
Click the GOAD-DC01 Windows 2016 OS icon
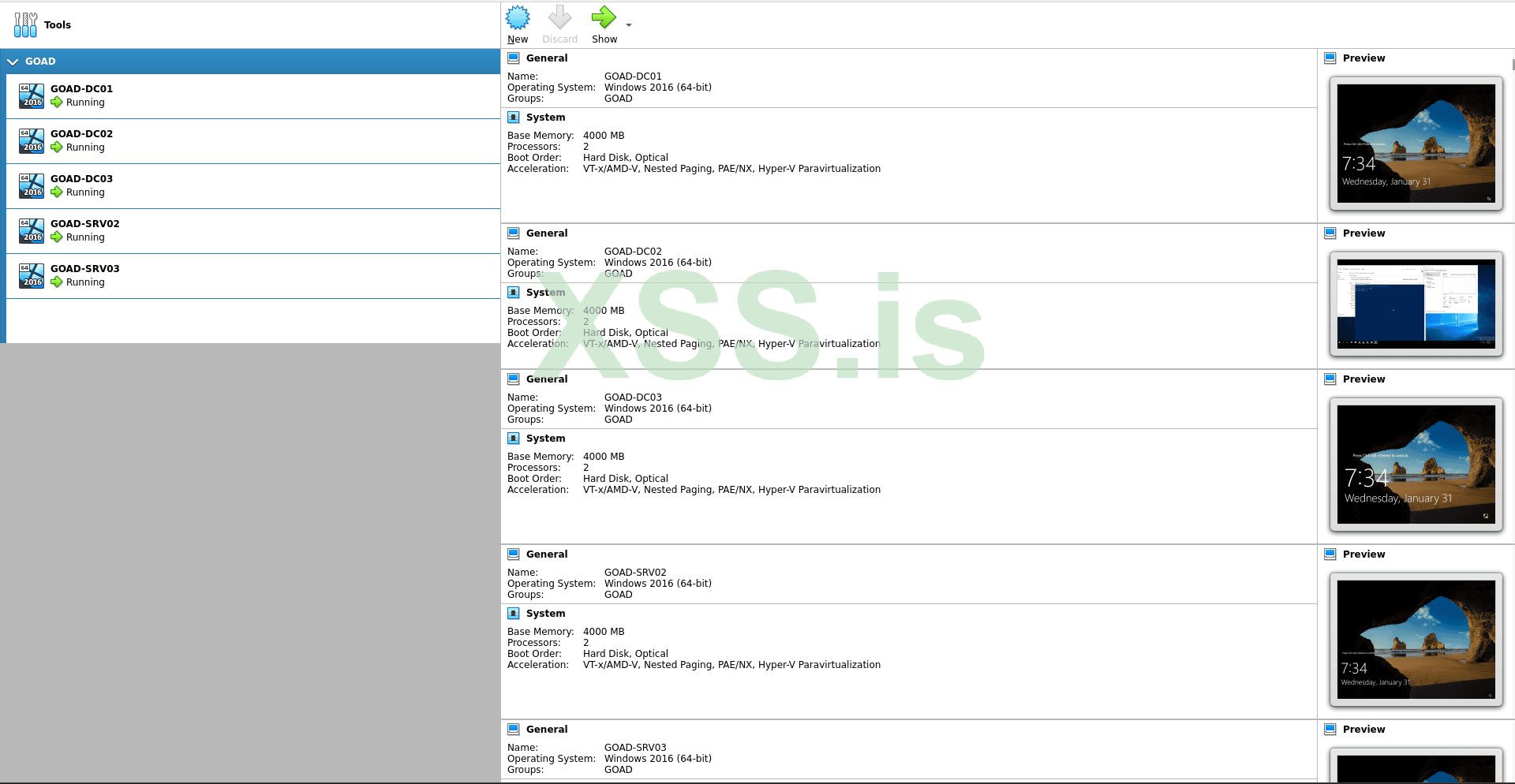32,95
